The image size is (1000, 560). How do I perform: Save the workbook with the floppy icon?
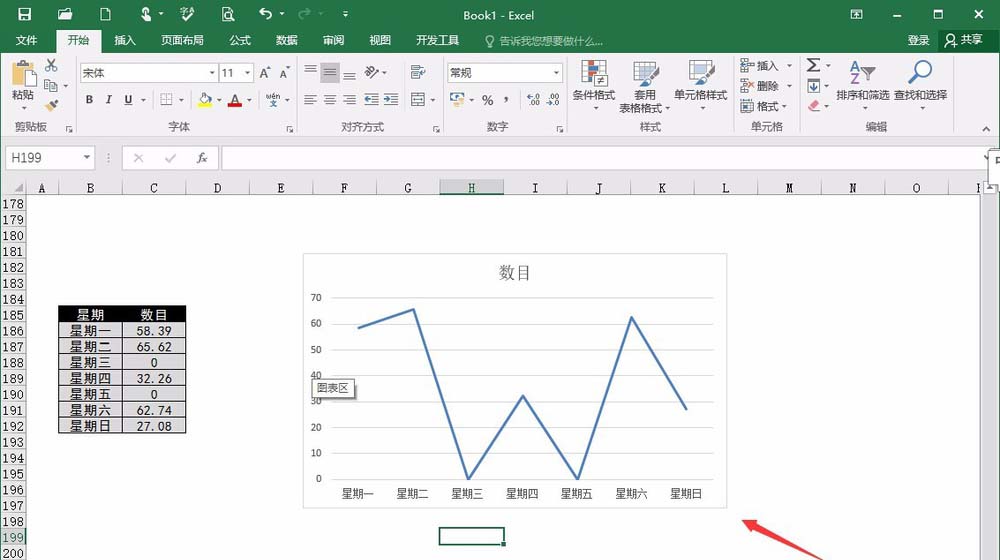[24, 14]
